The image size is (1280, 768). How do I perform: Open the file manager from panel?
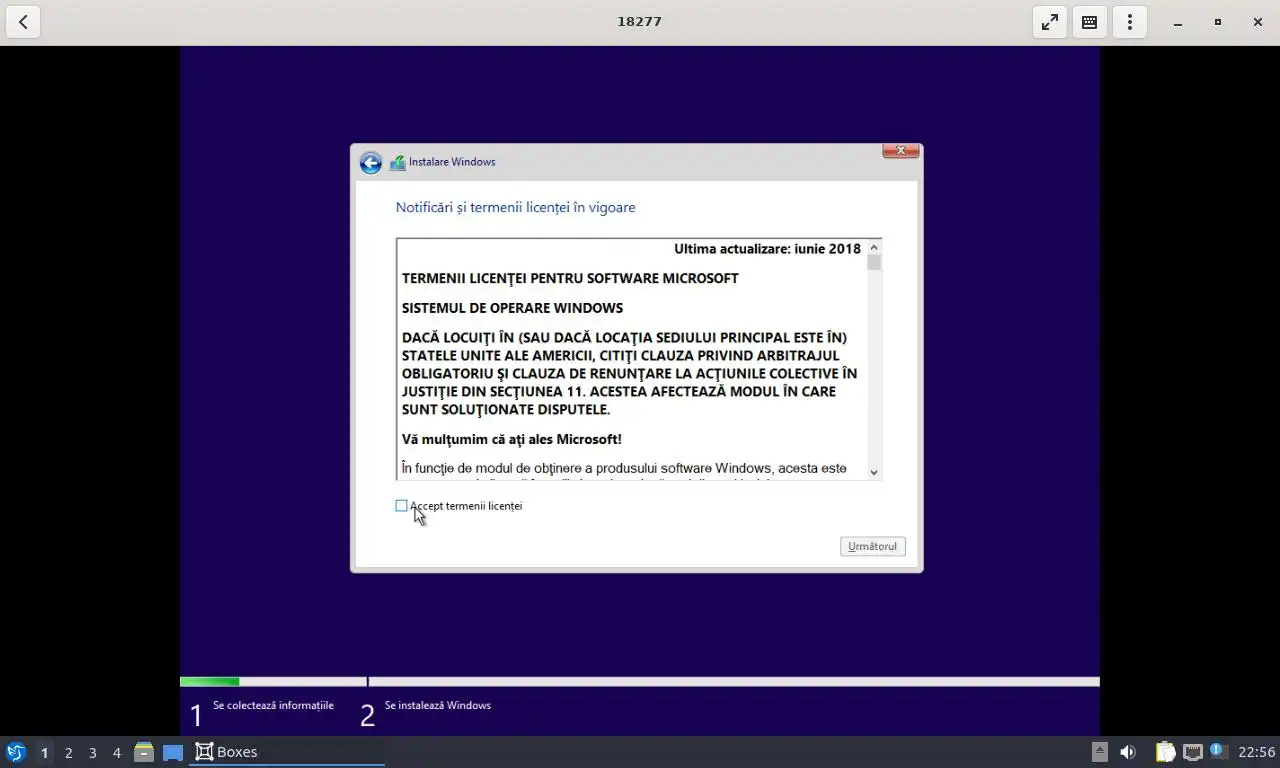[x=144, y=752]
